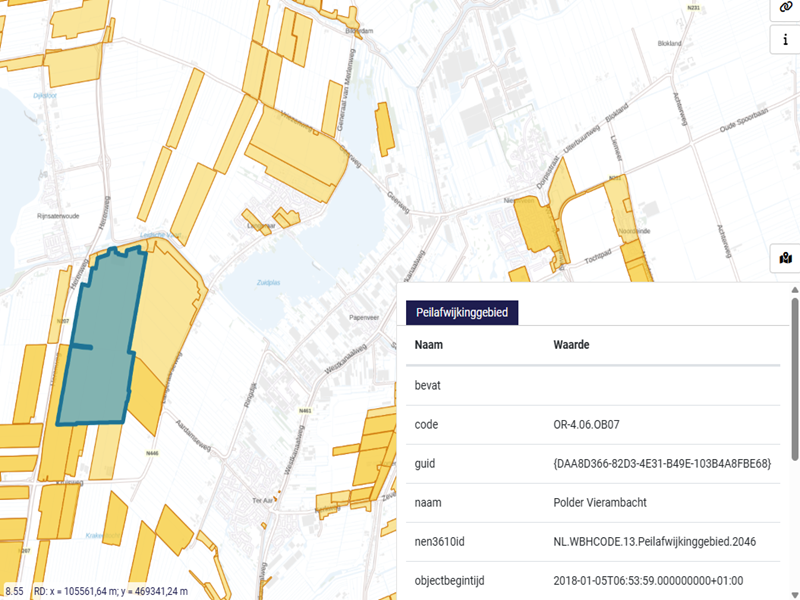Image resolution: width=800 pixels, height=600 pixels.
Task: Select the Peilafwijkinggebied tab
Action: point(462,313)
